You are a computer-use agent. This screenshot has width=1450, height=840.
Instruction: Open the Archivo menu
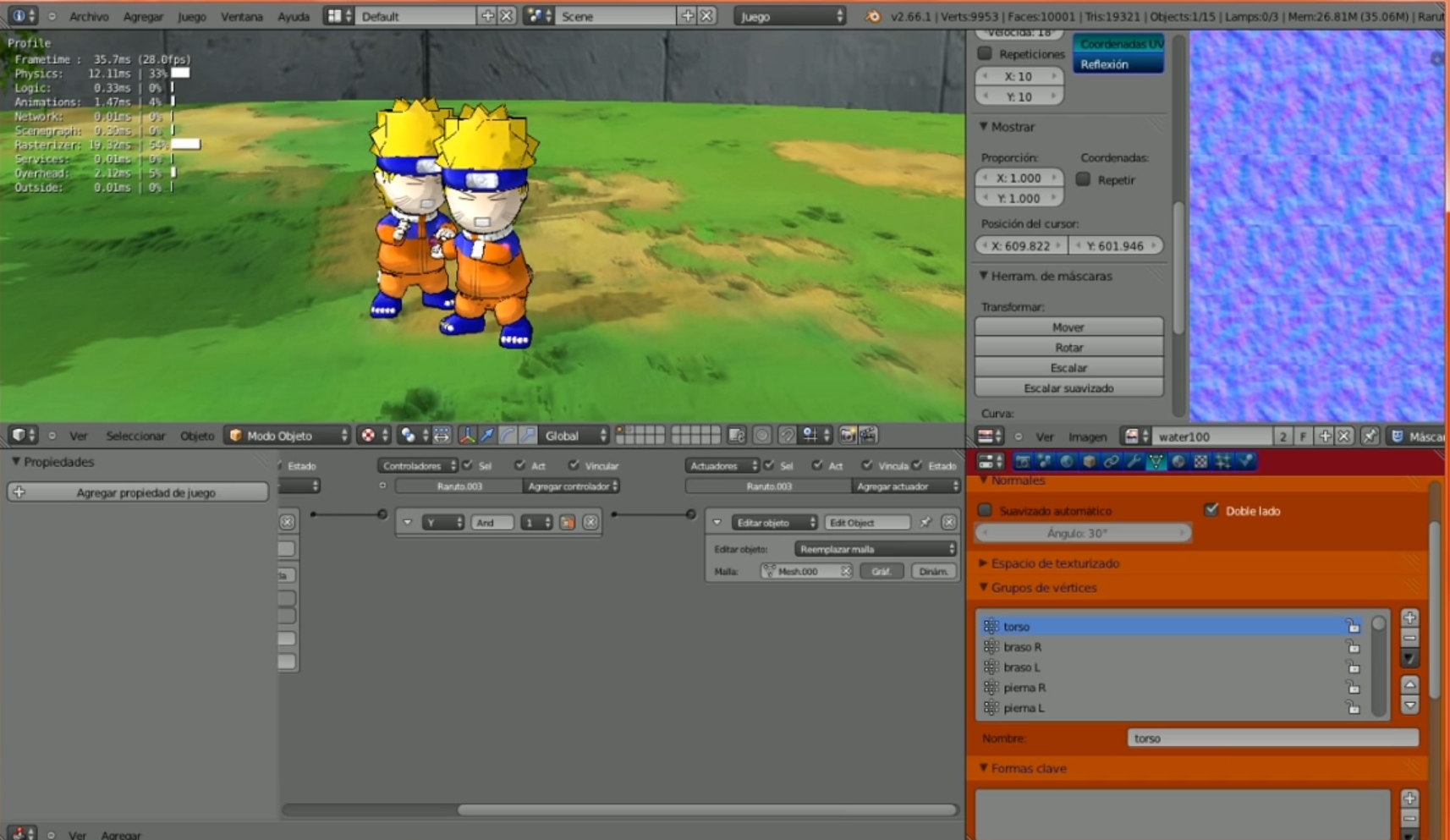[x=88, y=16]
